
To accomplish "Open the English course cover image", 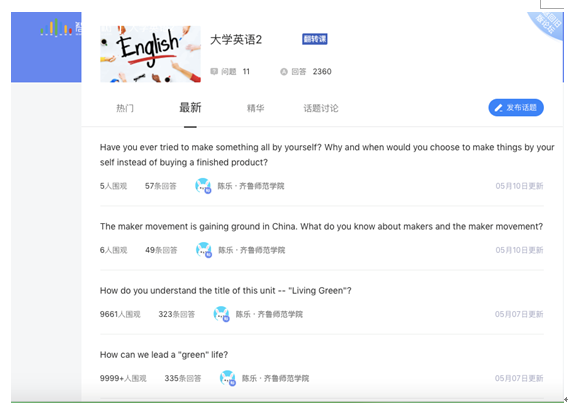I will point(150,54).
